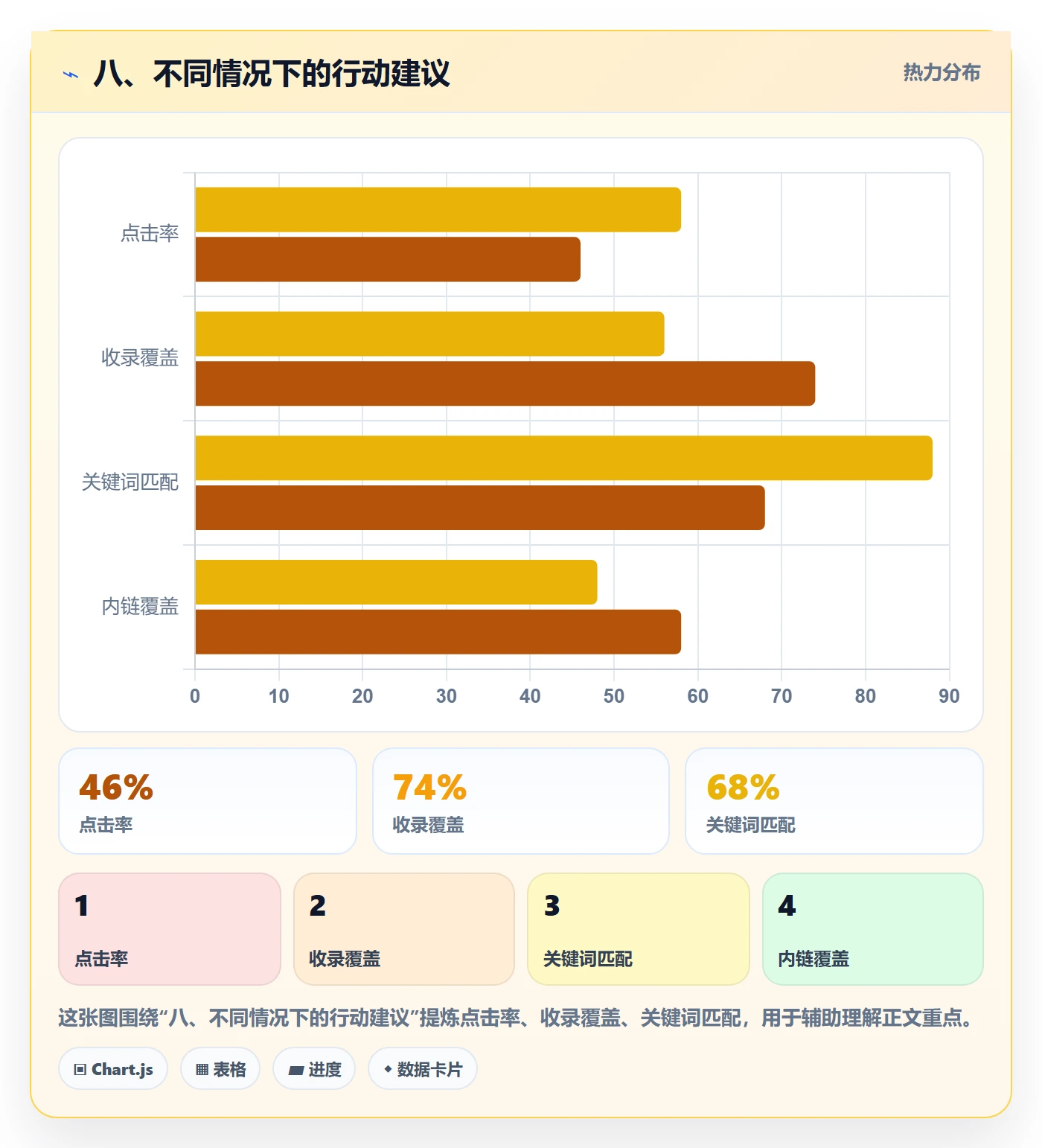Click the heading 八、不同情况下的行动建议
1042x1148 pixels.
coord(272,74)
